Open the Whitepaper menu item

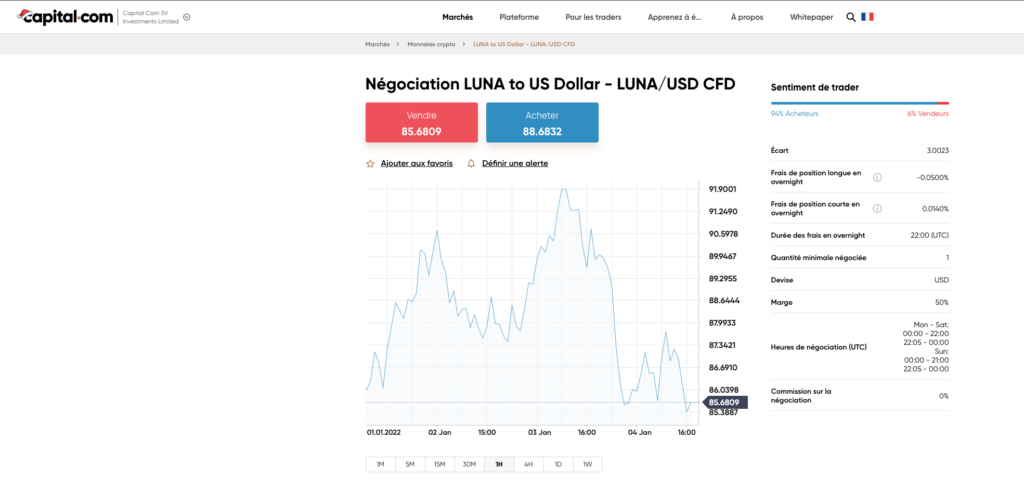811,18
